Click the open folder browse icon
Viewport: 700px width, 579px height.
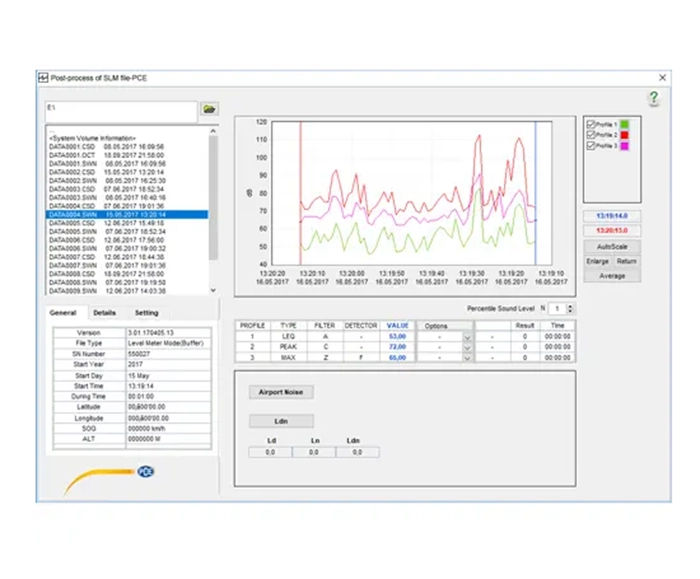click(x=209, y=108)
